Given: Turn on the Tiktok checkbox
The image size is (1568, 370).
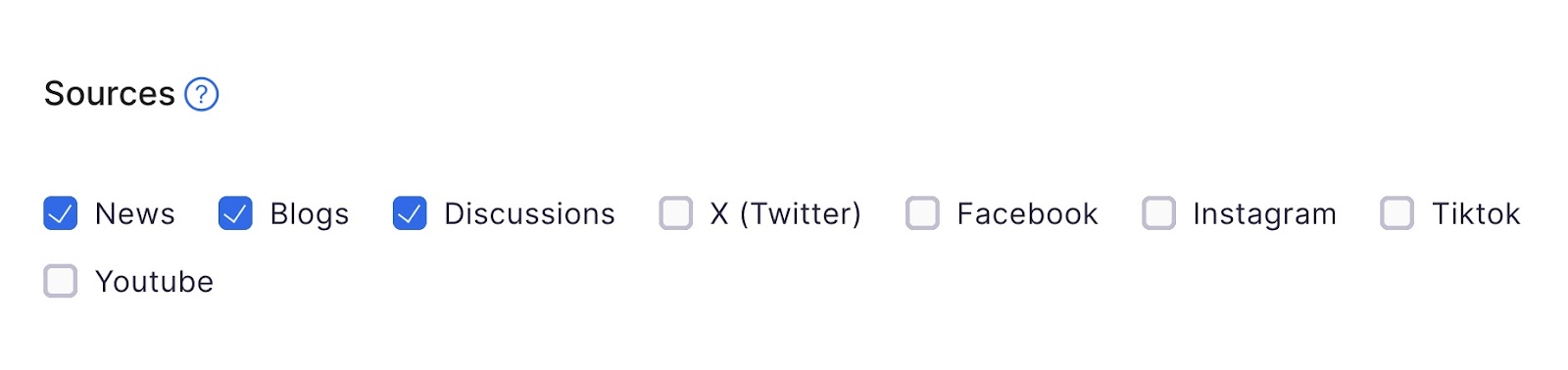Looking at the screenshot, I should (1397, 213).
